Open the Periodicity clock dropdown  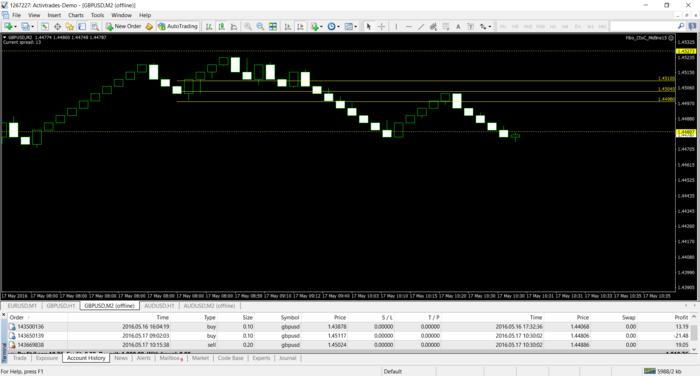point(333,27)
